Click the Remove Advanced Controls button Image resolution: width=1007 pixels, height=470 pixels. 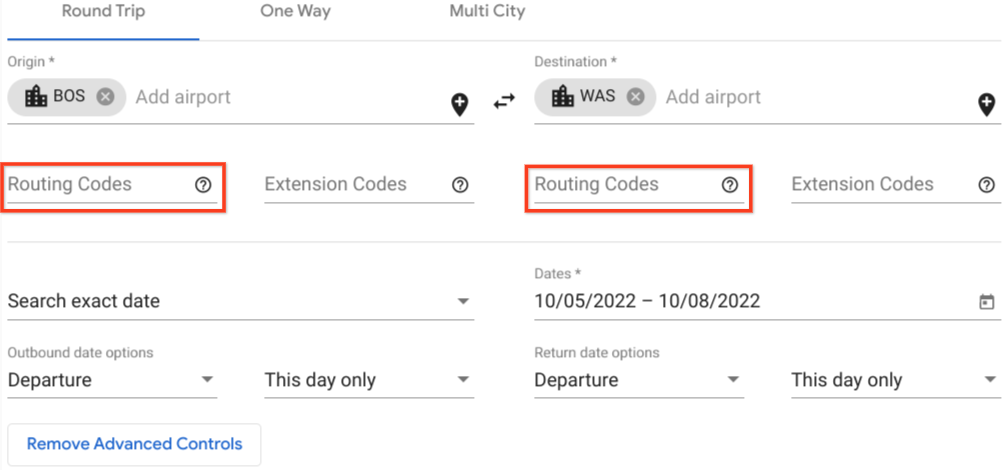[134, 444]
